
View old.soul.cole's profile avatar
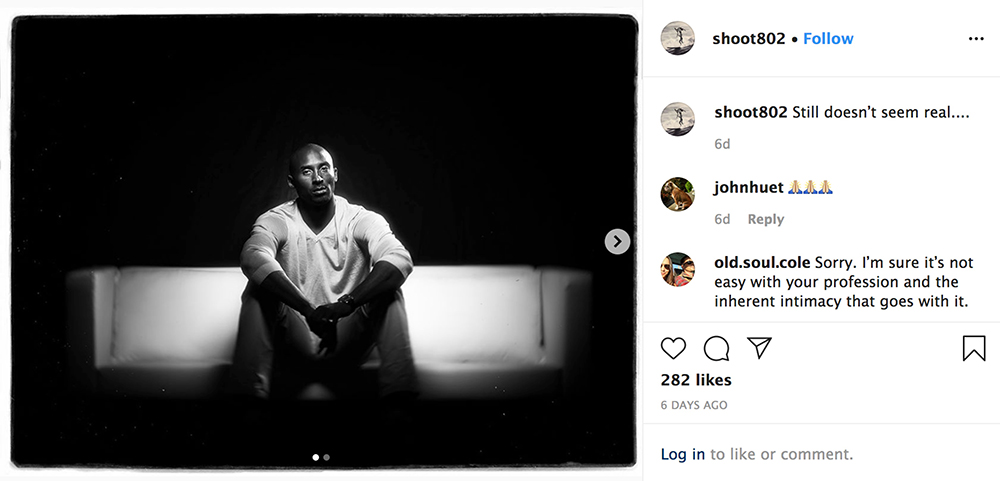[678, 269]
